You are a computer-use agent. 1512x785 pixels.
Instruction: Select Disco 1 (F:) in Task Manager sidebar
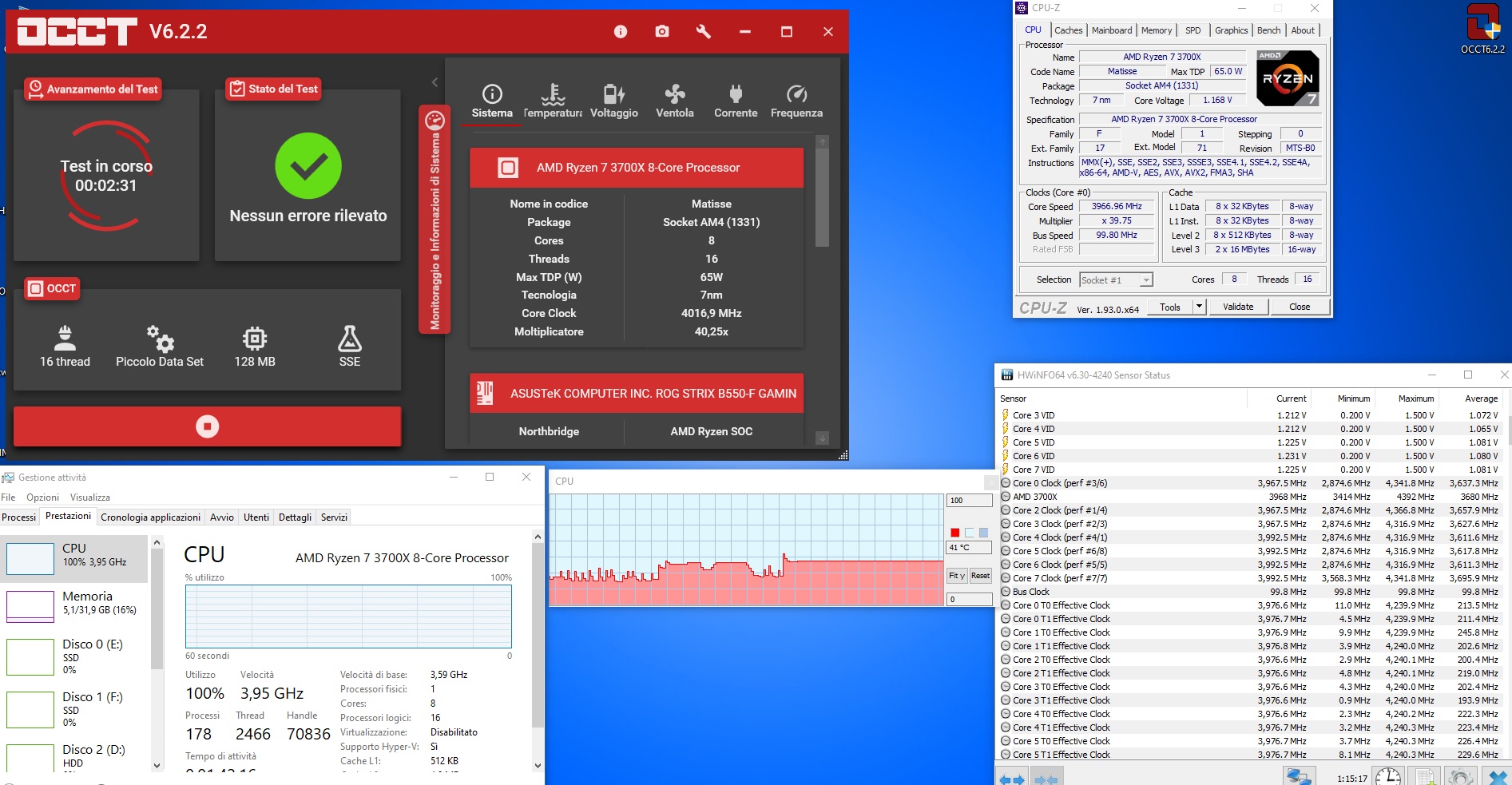[74, 709]
